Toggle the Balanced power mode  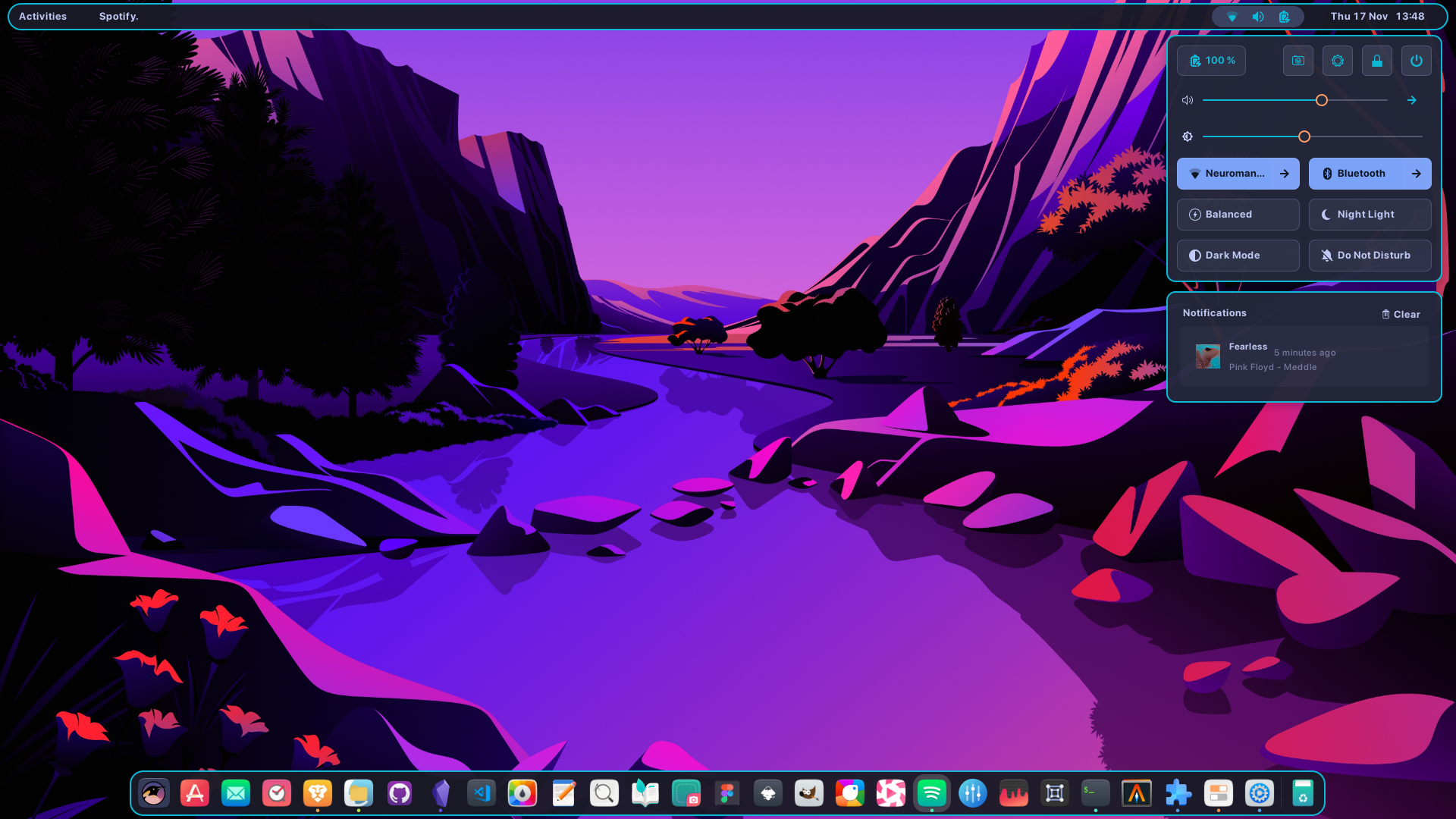point(1238,215)
